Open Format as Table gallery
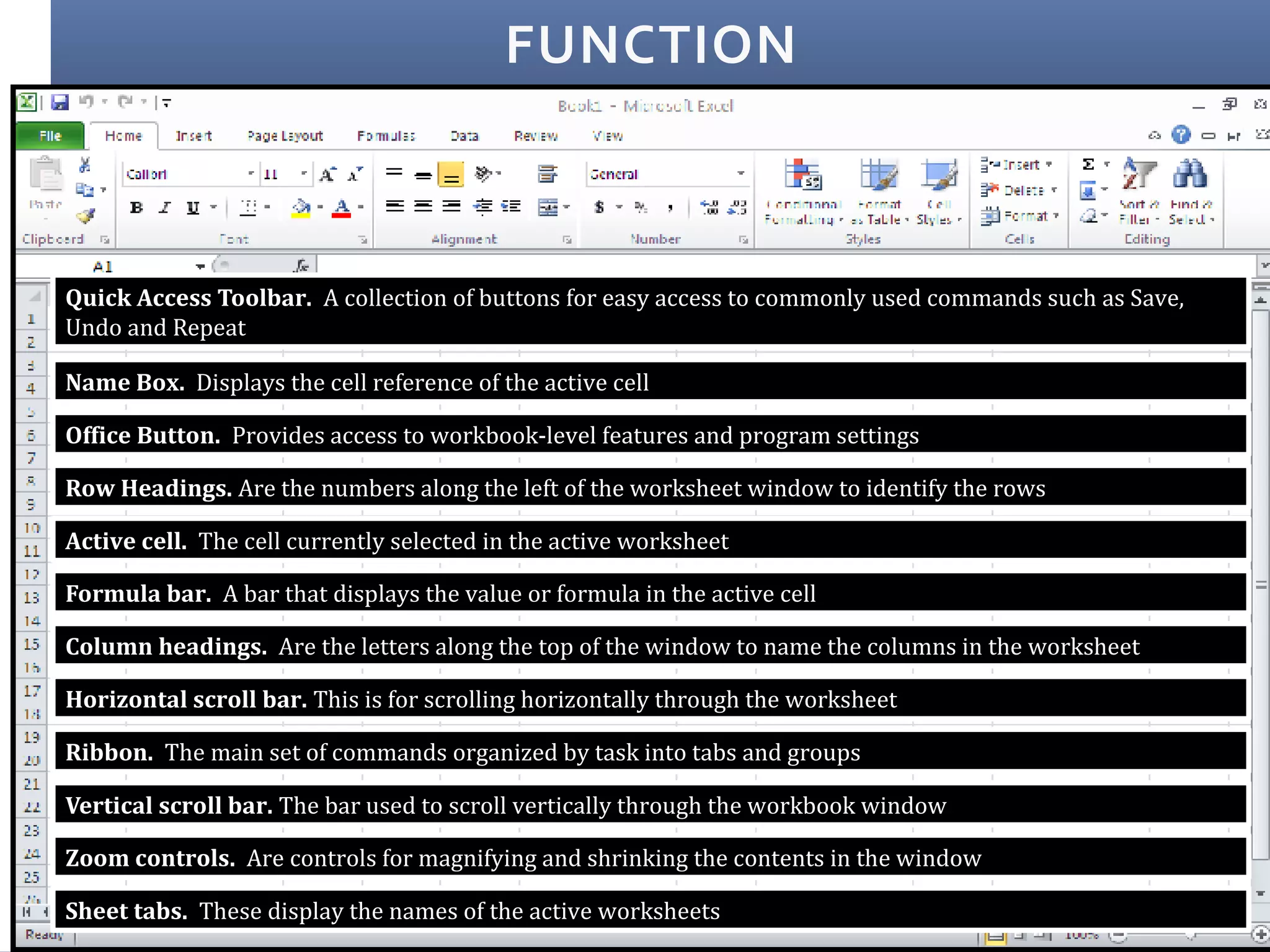Image resolution: width=1270 pixels, height=952 pixels. coord(879,192)
